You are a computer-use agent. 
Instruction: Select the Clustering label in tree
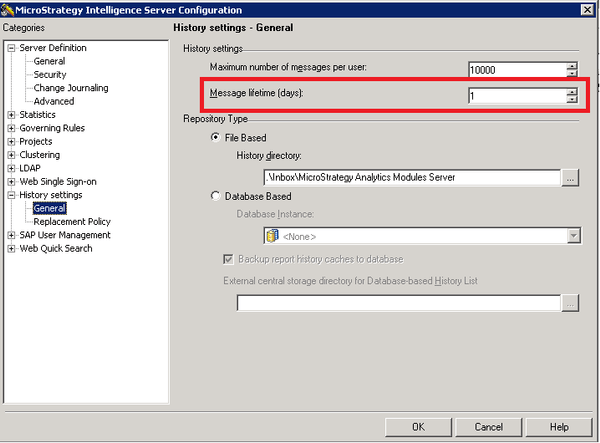pyautogui.click(x=40, y=155)
